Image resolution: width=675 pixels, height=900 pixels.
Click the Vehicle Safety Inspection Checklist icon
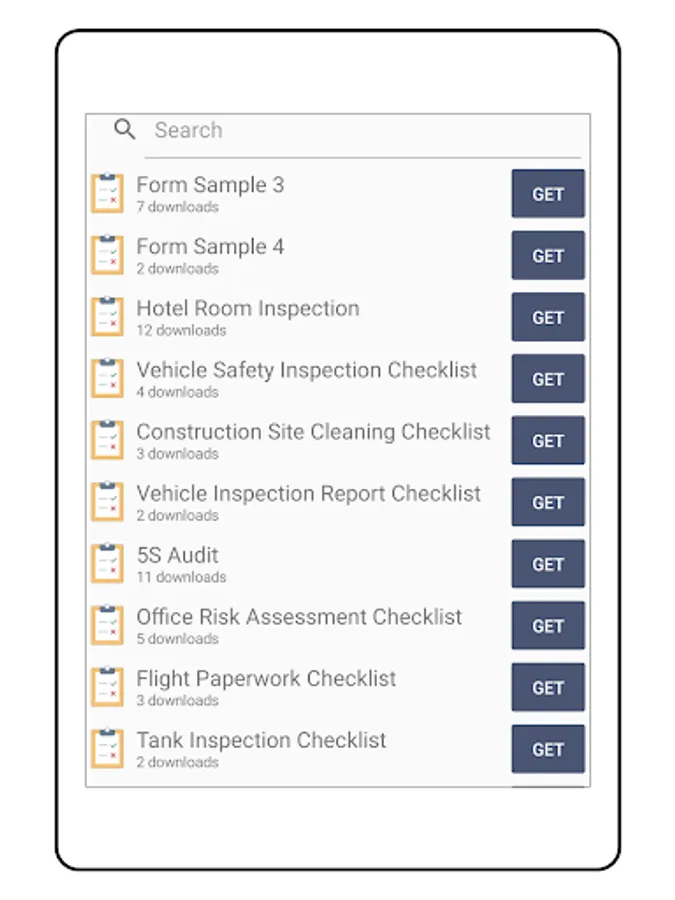point(107,379)
